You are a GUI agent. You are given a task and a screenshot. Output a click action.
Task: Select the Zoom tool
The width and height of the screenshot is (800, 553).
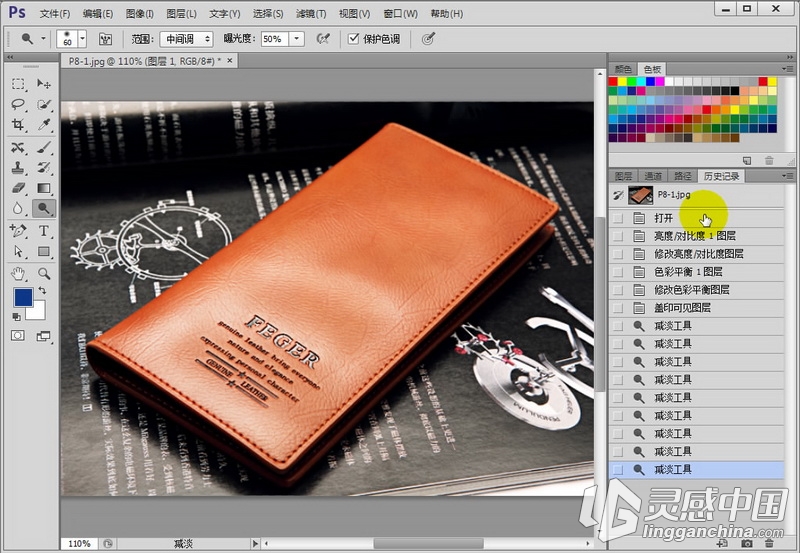pos(44,274)
